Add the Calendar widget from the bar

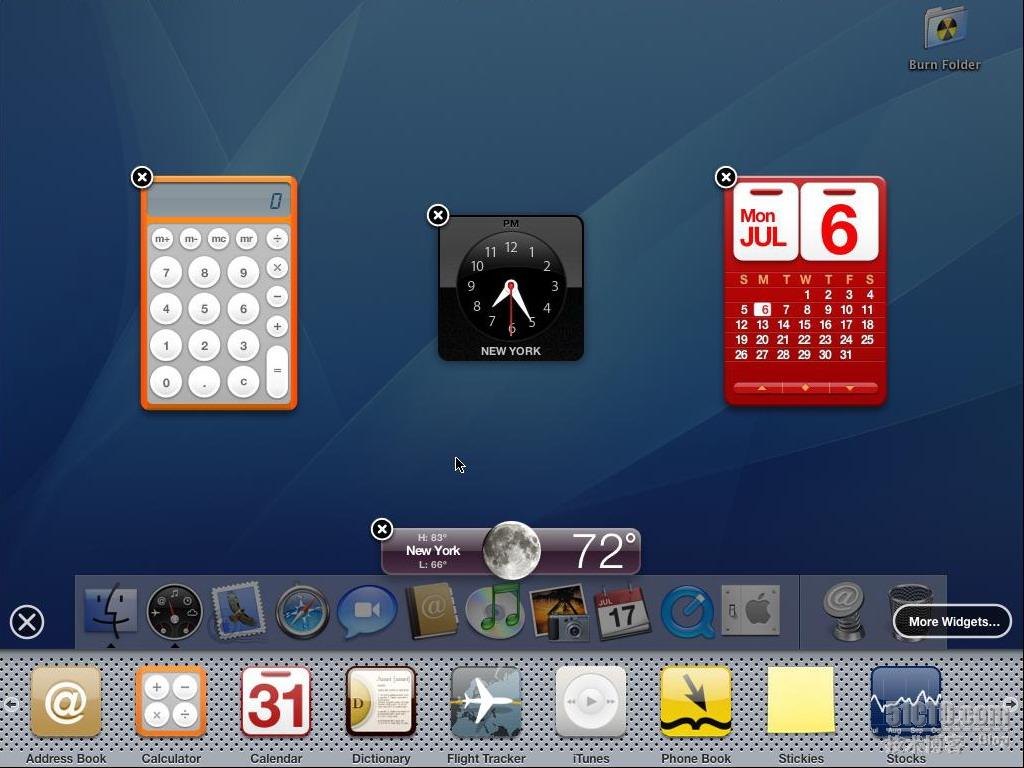(x=276, y=702)
